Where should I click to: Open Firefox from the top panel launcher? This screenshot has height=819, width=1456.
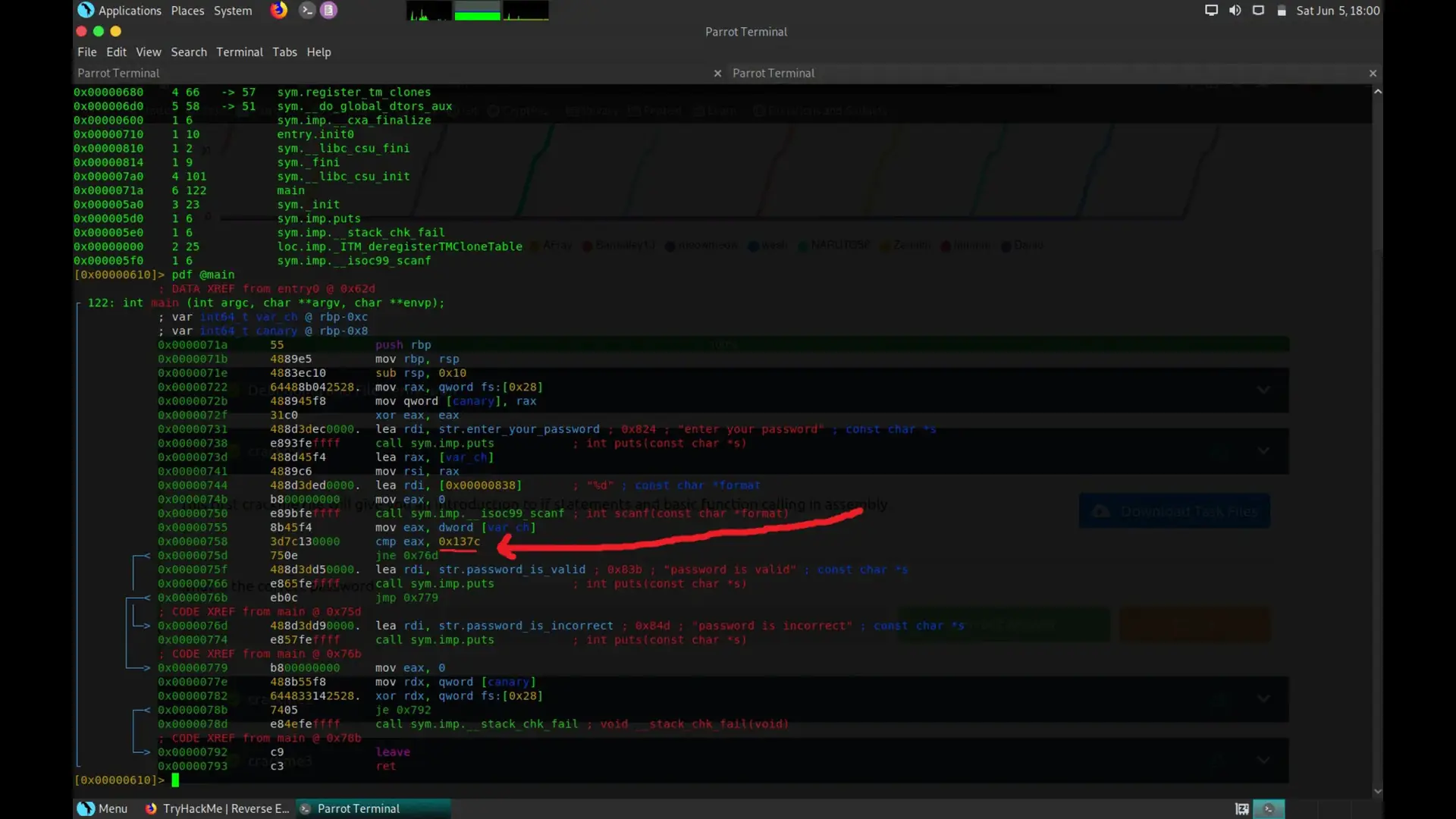(x=279, y=10)
